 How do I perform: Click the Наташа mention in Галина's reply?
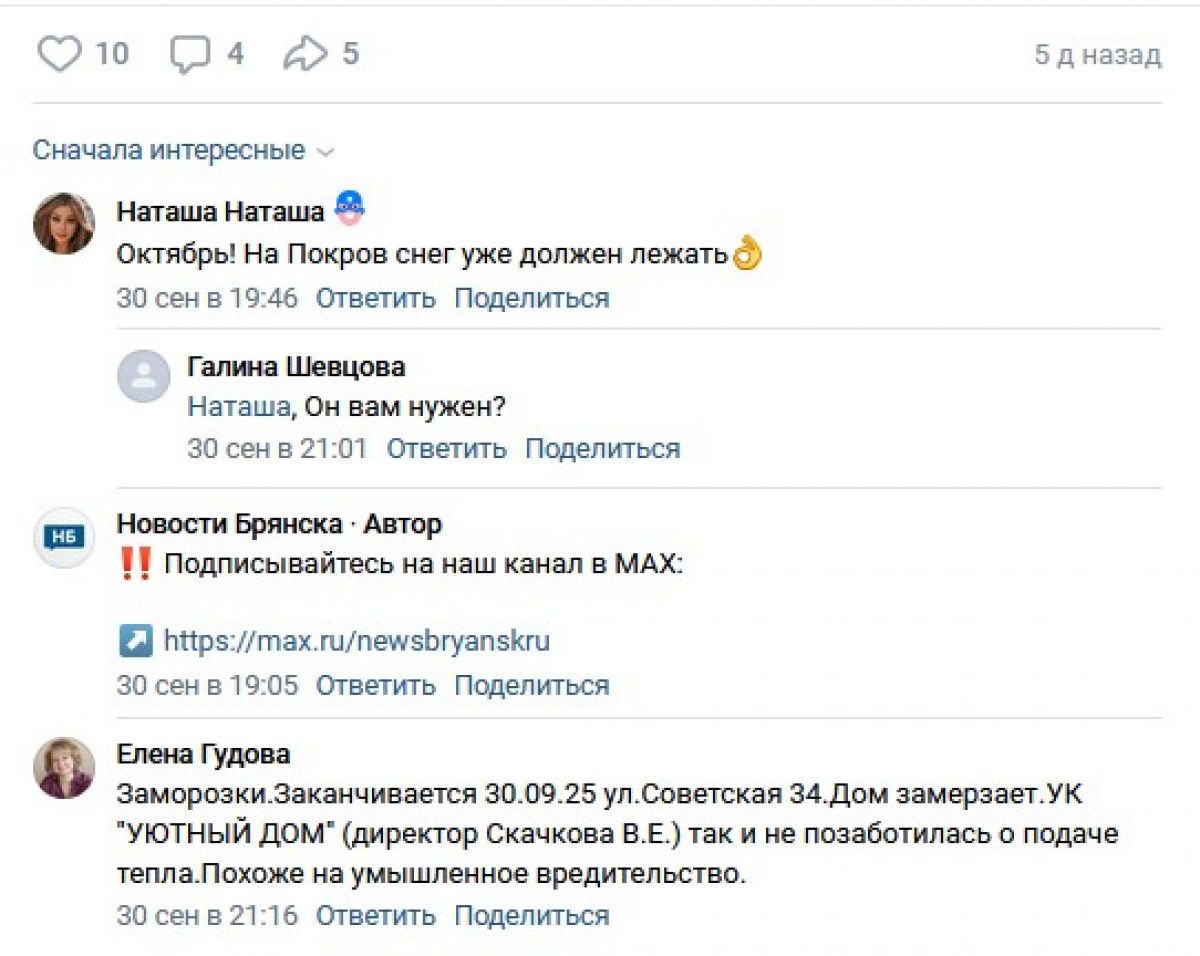click(x=238, y=407)
